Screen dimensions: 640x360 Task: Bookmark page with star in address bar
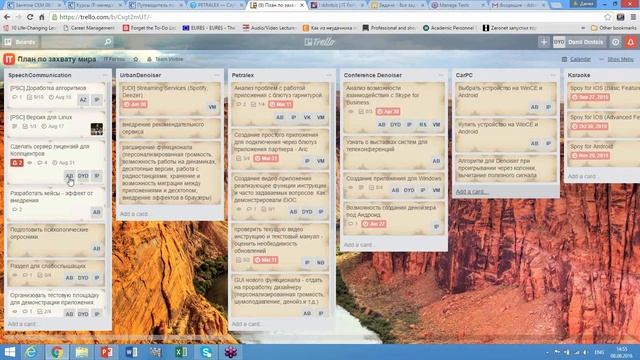(608, 17)
